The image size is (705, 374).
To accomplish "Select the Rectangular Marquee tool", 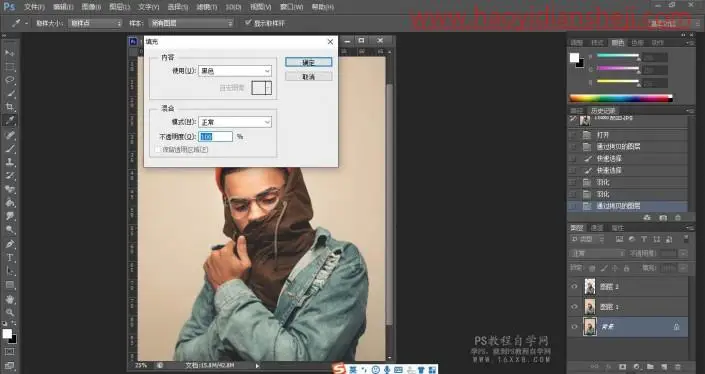I will [9, 67].
